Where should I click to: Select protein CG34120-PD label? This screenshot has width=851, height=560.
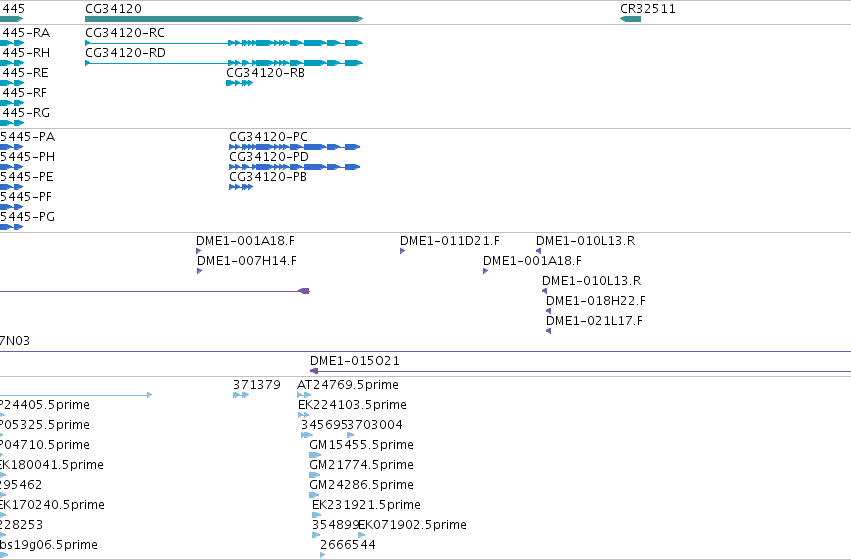(269, 156)
